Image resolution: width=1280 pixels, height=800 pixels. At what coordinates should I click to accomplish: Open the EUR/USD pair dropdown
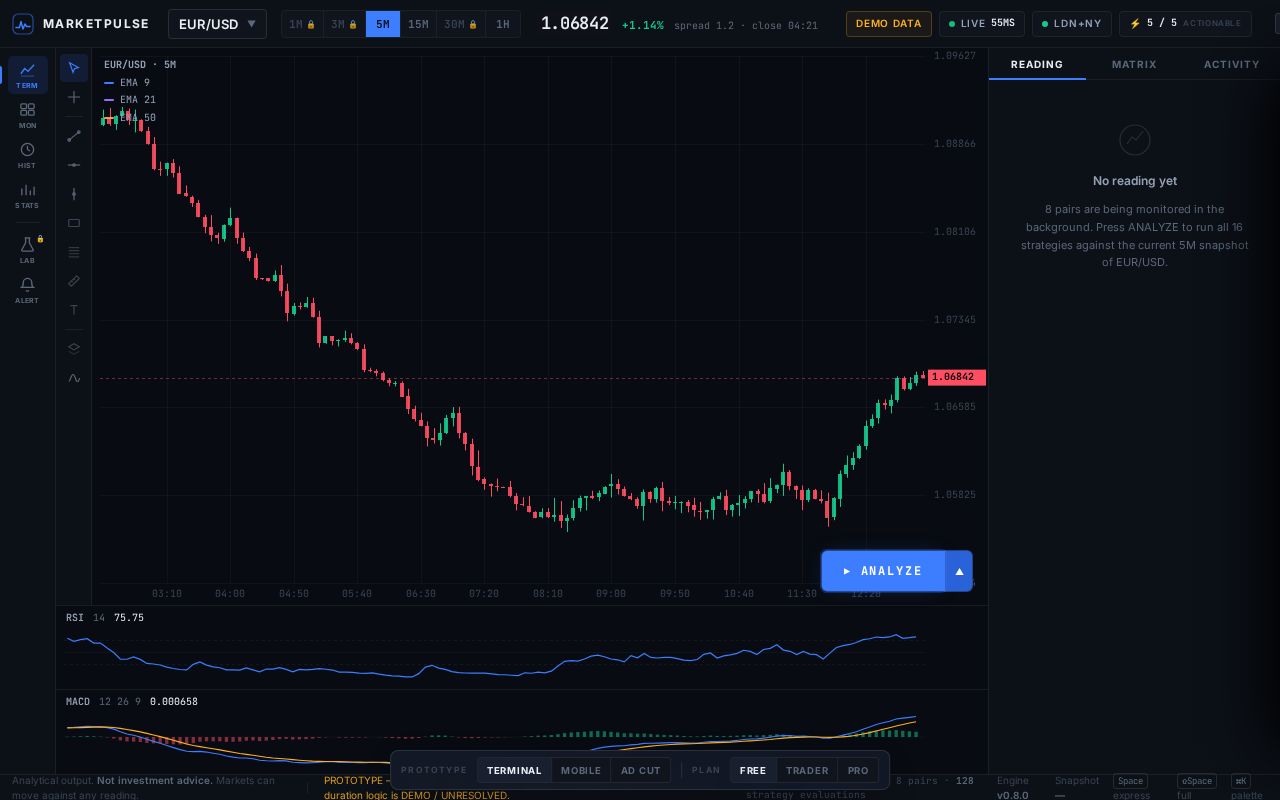click(x=217, y=24)
